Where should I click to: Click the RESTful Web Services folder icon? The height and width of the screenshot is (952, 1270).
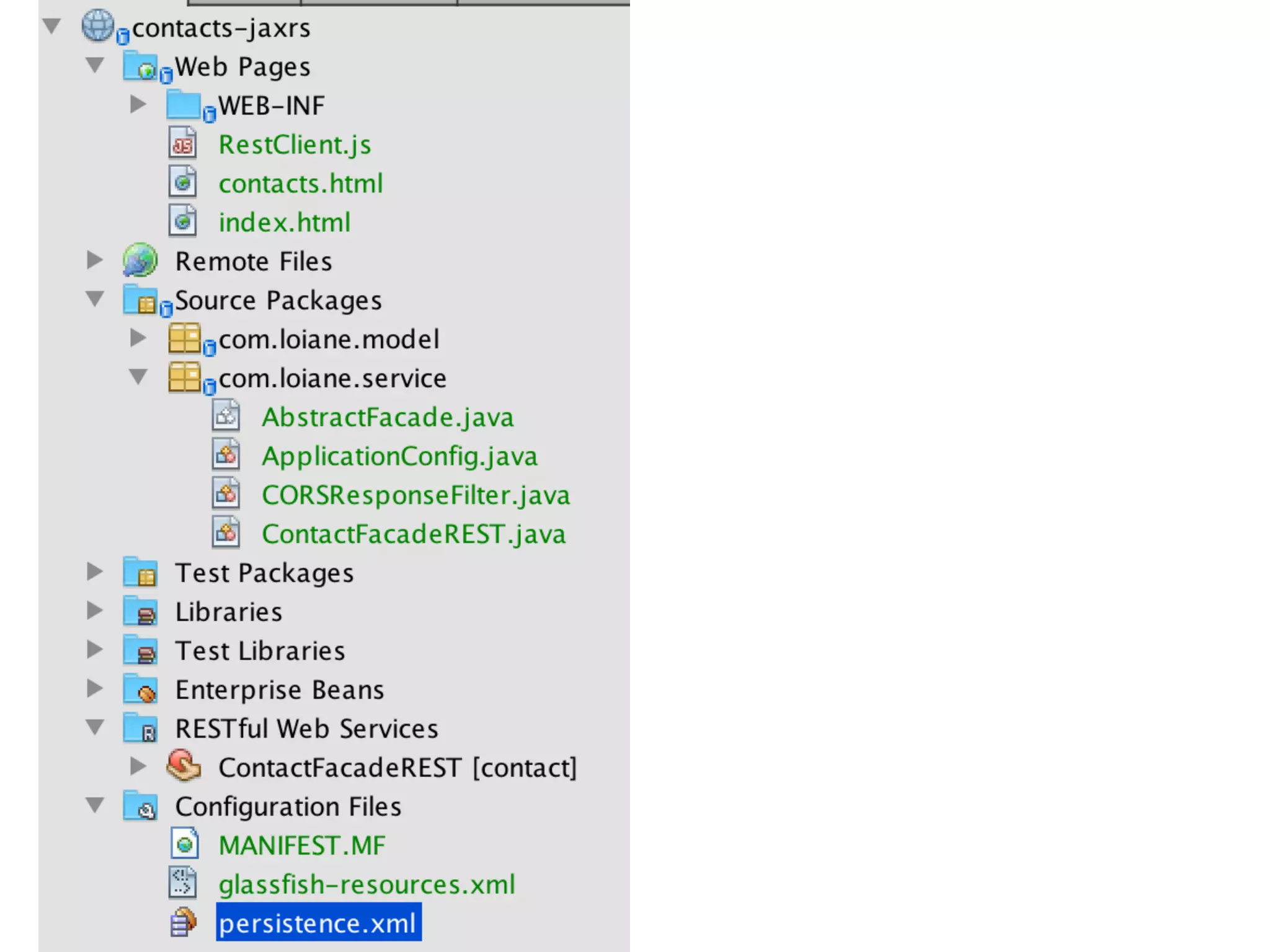pyautogui.click(x=140, y=728)
